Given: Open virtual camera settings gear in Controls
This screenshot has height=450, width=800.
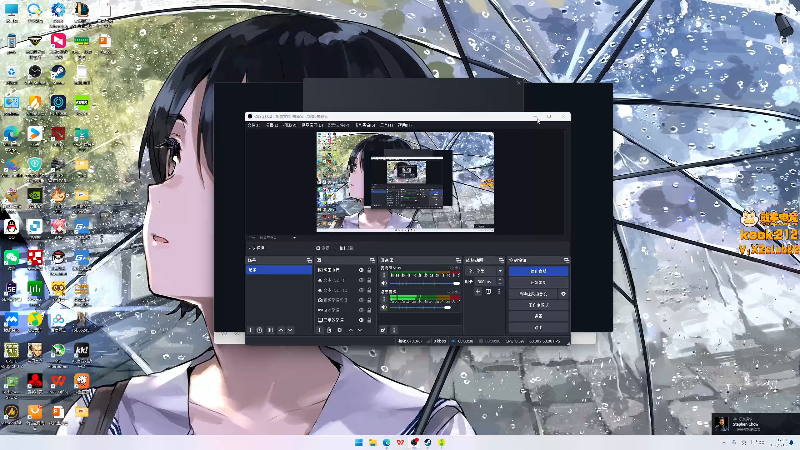Looking at the screenshot, I should 563,294.
